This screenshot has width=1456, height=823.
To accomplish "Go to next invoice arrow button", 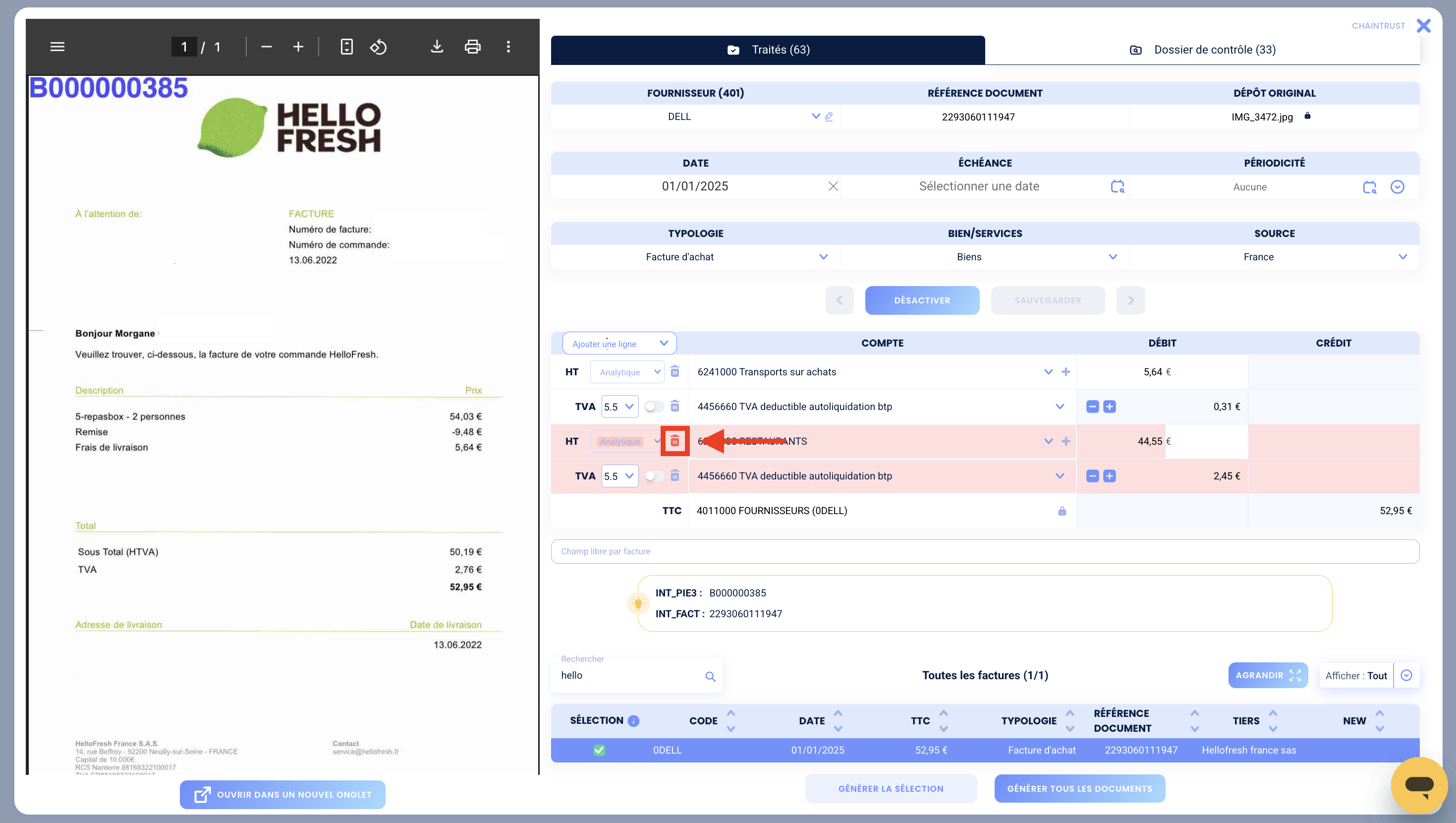I will pyautogui.click(x=1130, y=300).
